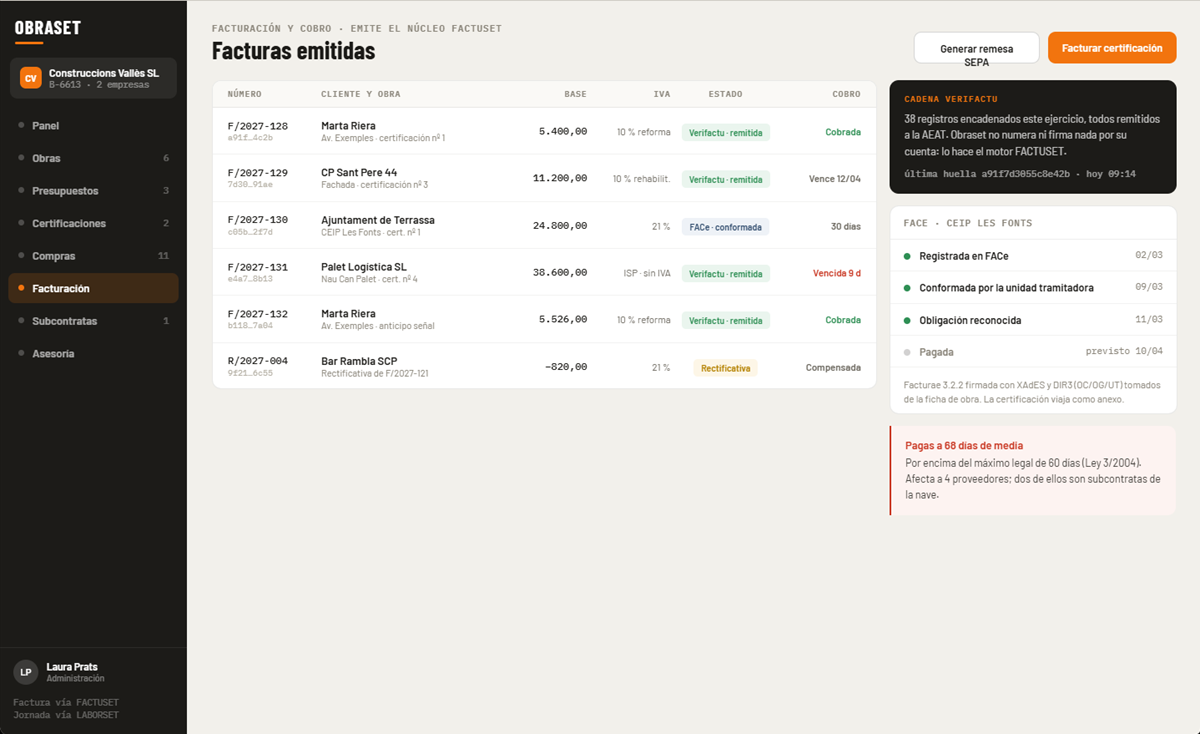Open invoice F/2027-130

coord(544,226)
